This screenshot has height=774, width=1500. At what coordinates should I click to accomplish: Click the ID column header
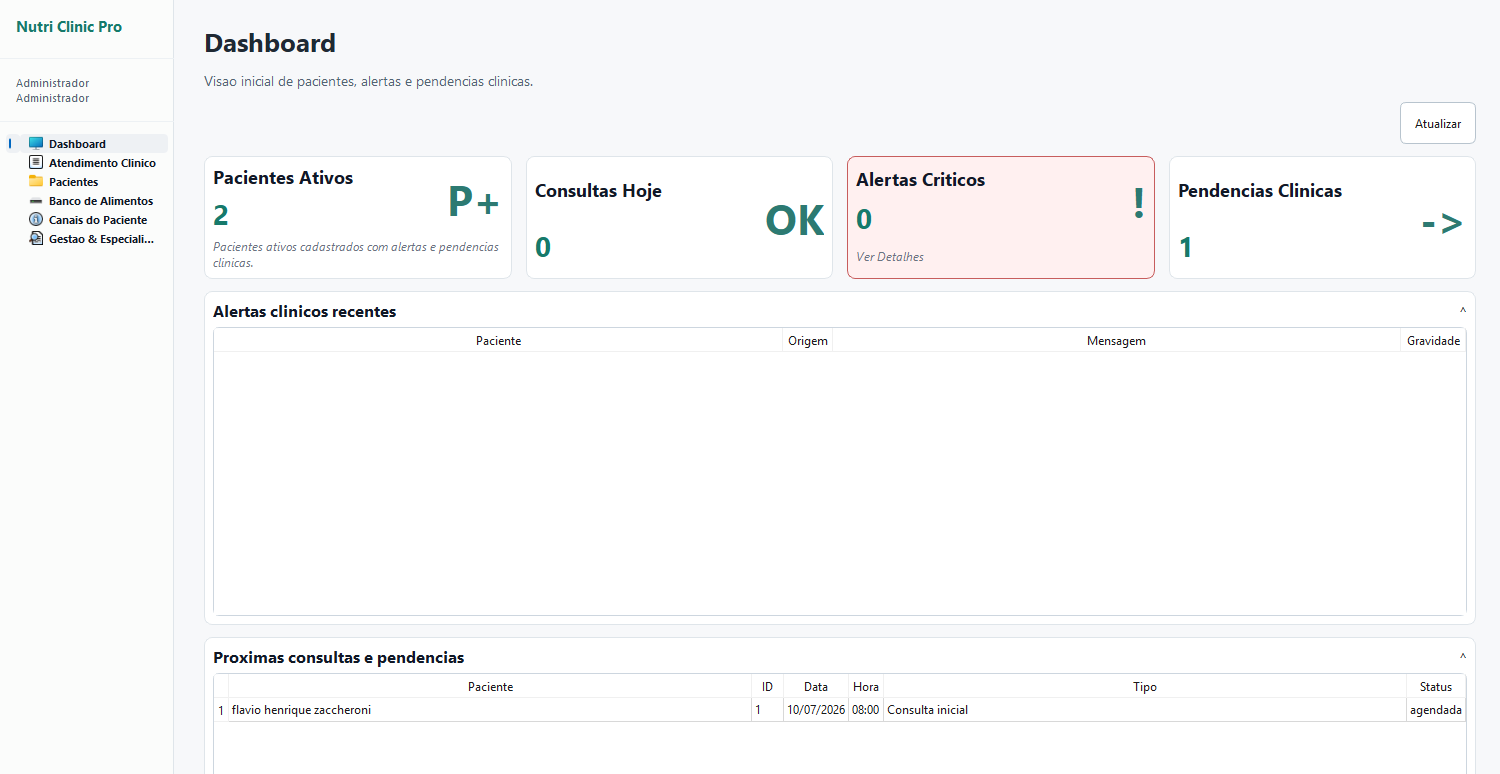click(767, 687)
